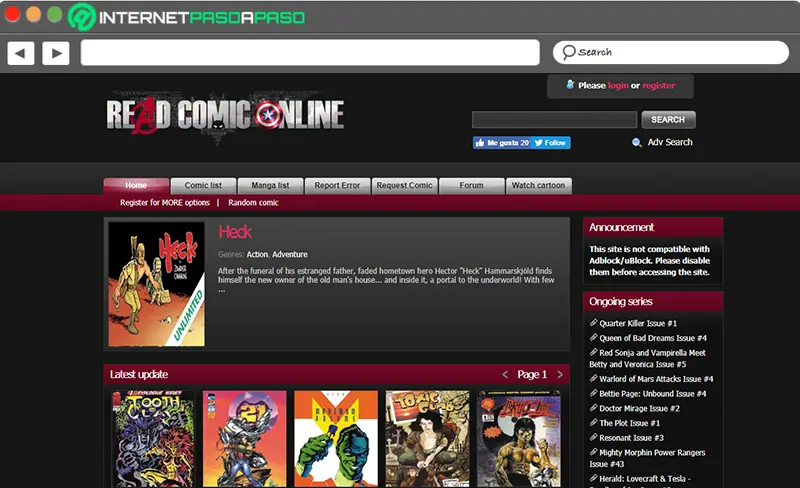The height and width of the screenshot is (488, 800).
Task: Click the link icon beside Doctor Mirage Issue #2
Action: (593, 408)
